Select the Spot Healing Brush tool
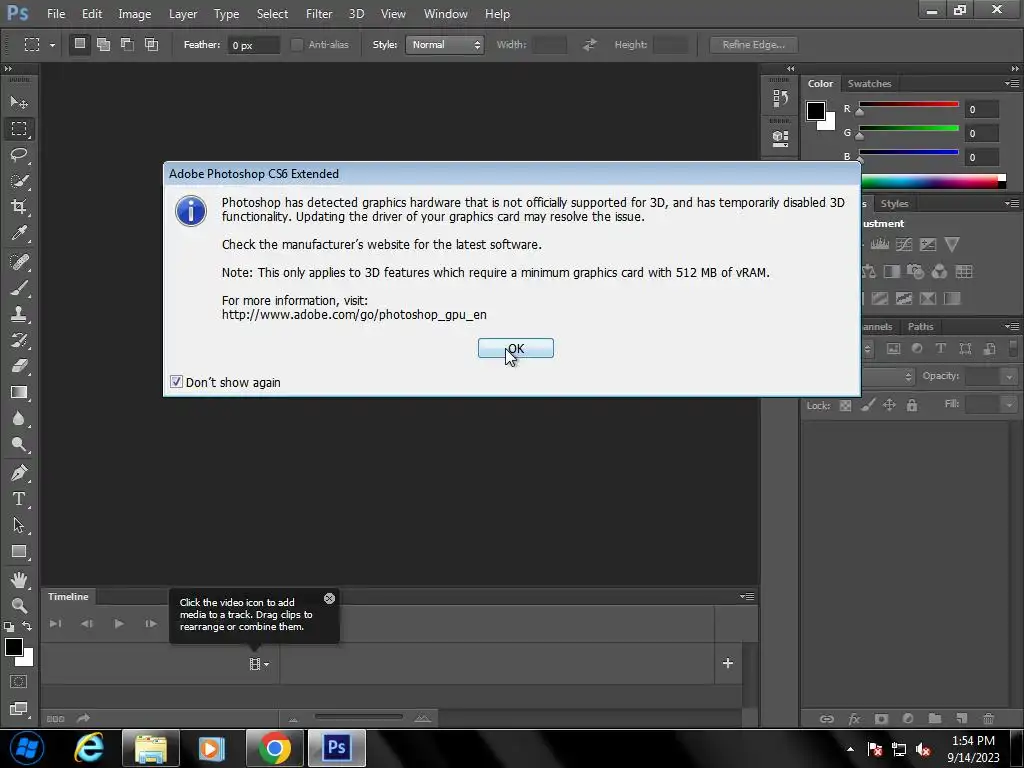1024x768 pixels. pyautogui.click(x=19, y=262)
